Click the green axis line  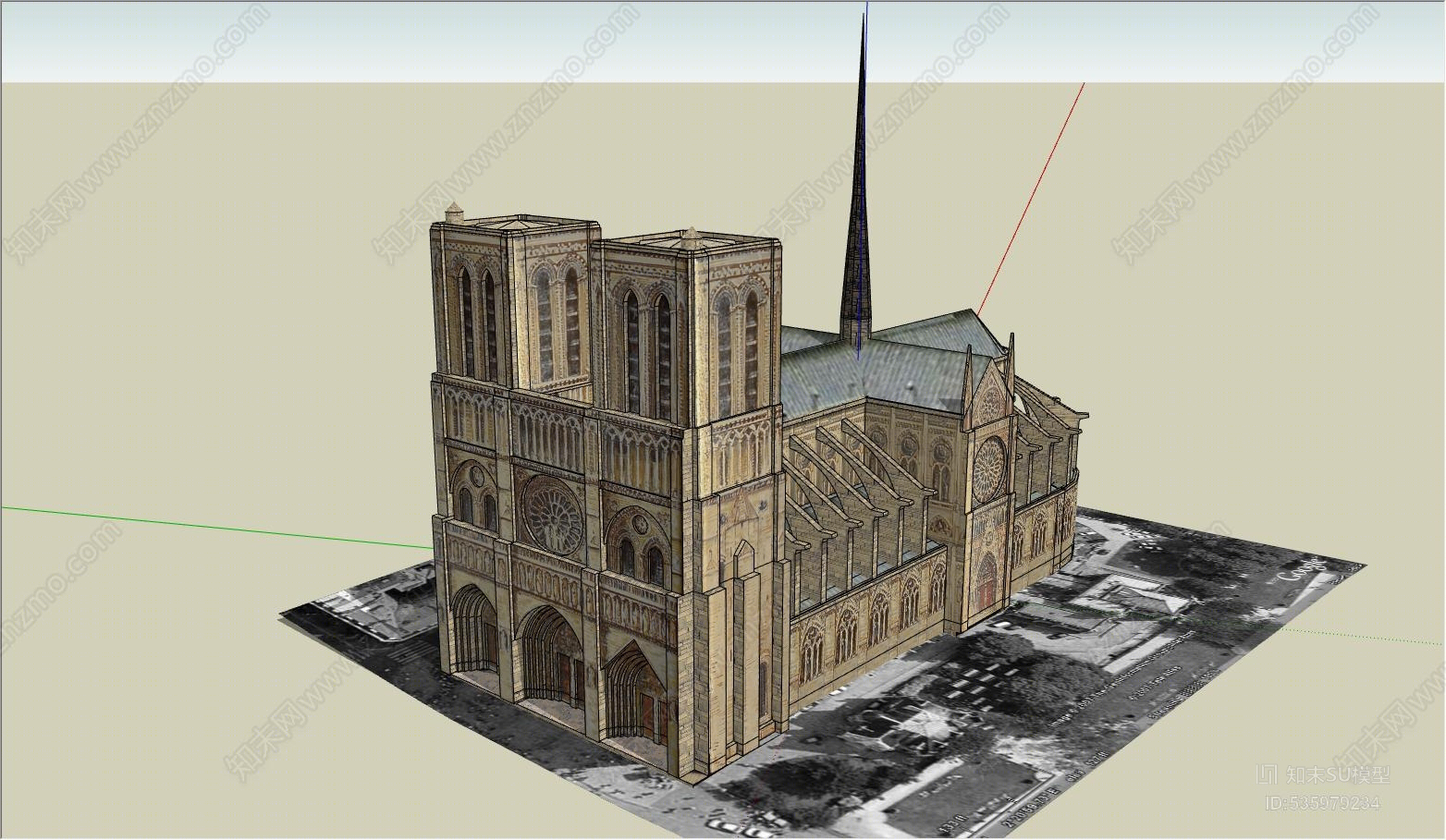(215, 527)
